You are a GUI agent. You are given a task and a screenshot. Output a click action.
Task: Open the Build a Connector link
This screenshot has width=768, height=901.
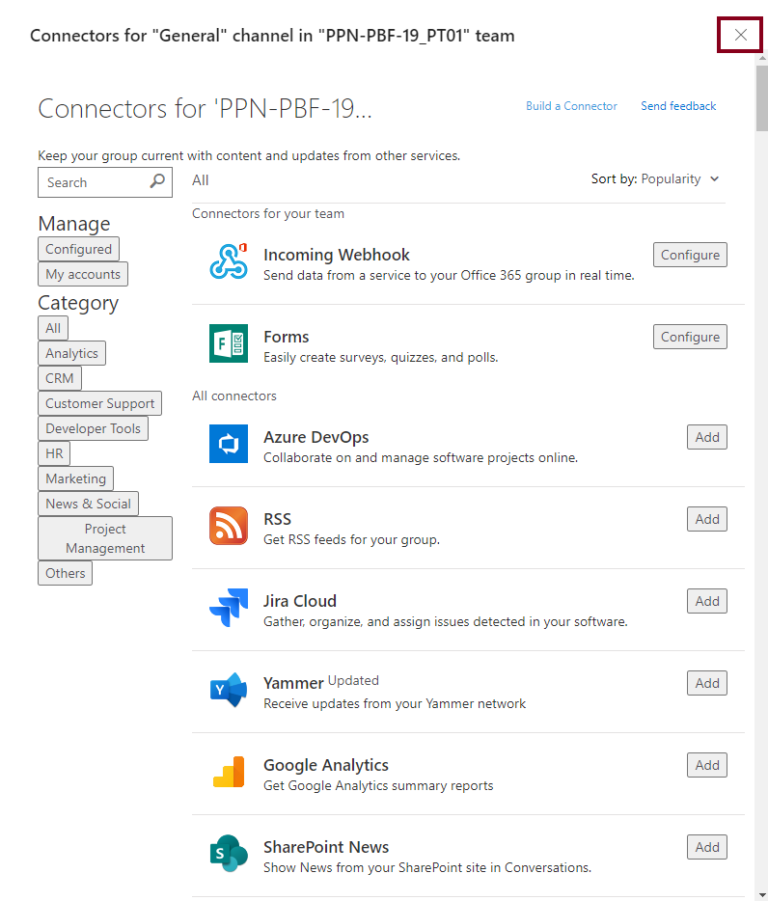[x=572, y=106]
